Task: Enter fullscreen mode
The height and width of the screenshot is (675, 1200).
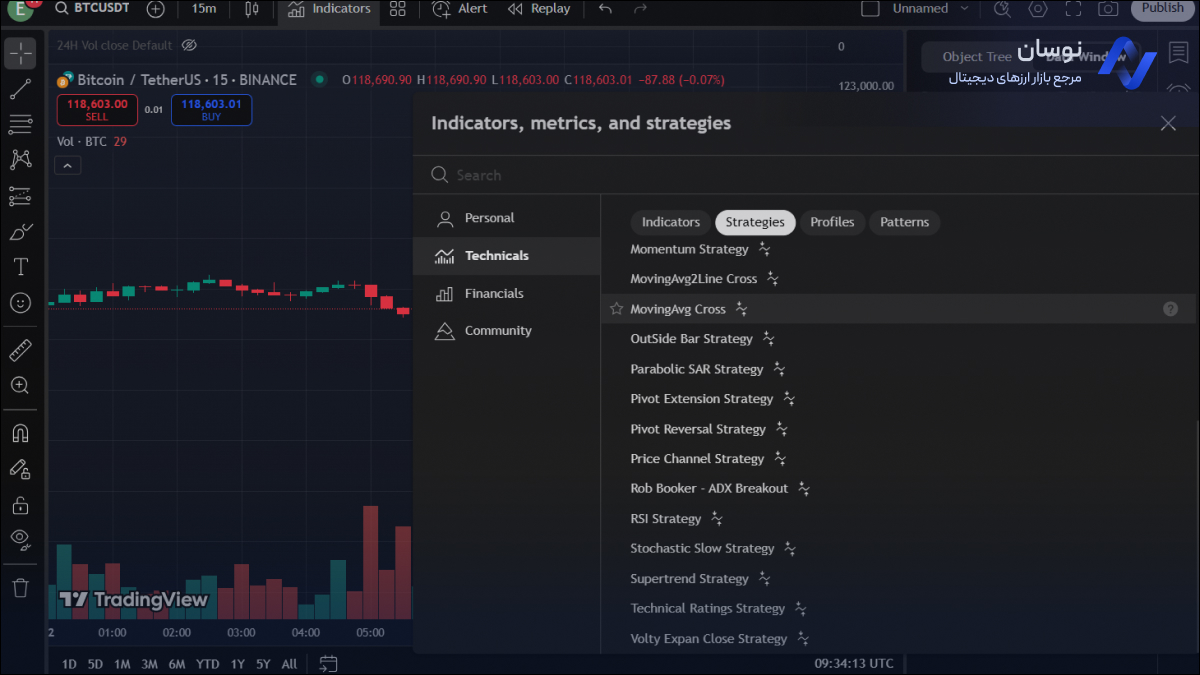Action: click(x=1073, y=9)
